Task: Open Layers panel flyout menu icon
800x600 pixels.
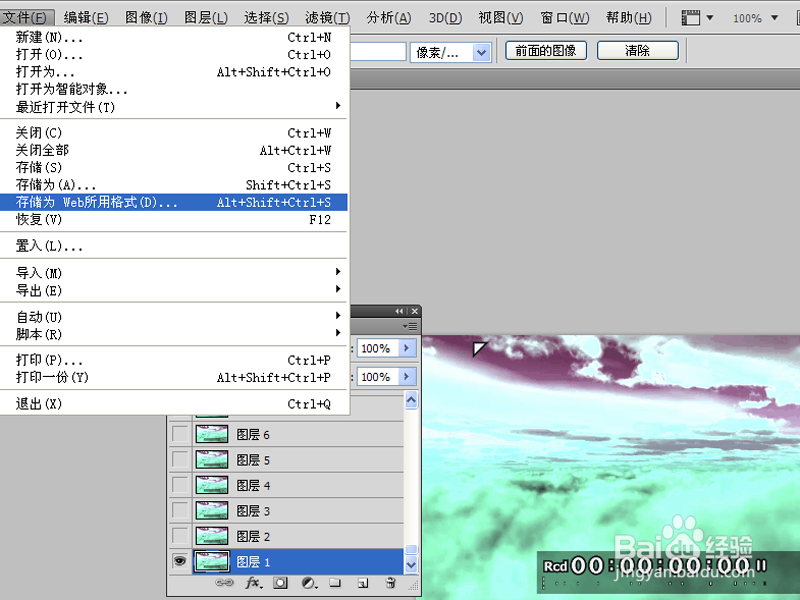Action: point(410,326)
